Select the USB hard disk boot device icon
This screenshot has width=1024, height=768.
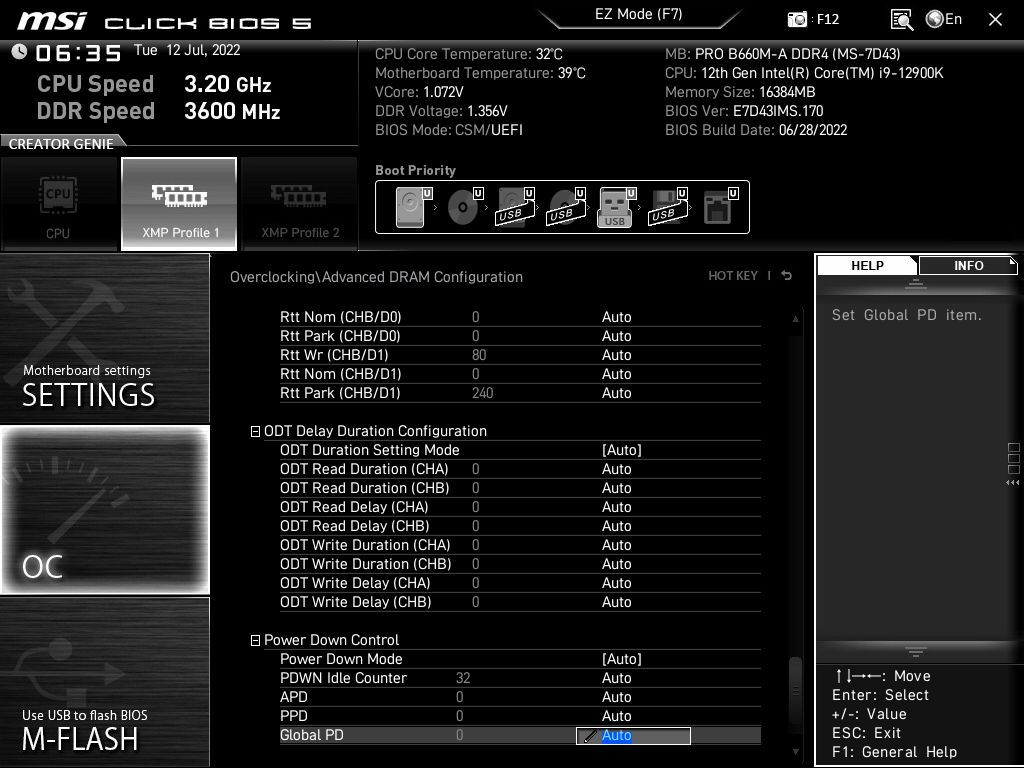[515, 207]
